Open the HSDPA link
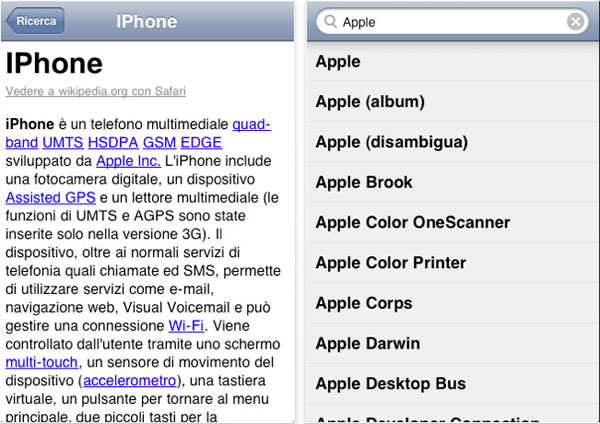Screen dimensions: 600x424 pos(113,142)
